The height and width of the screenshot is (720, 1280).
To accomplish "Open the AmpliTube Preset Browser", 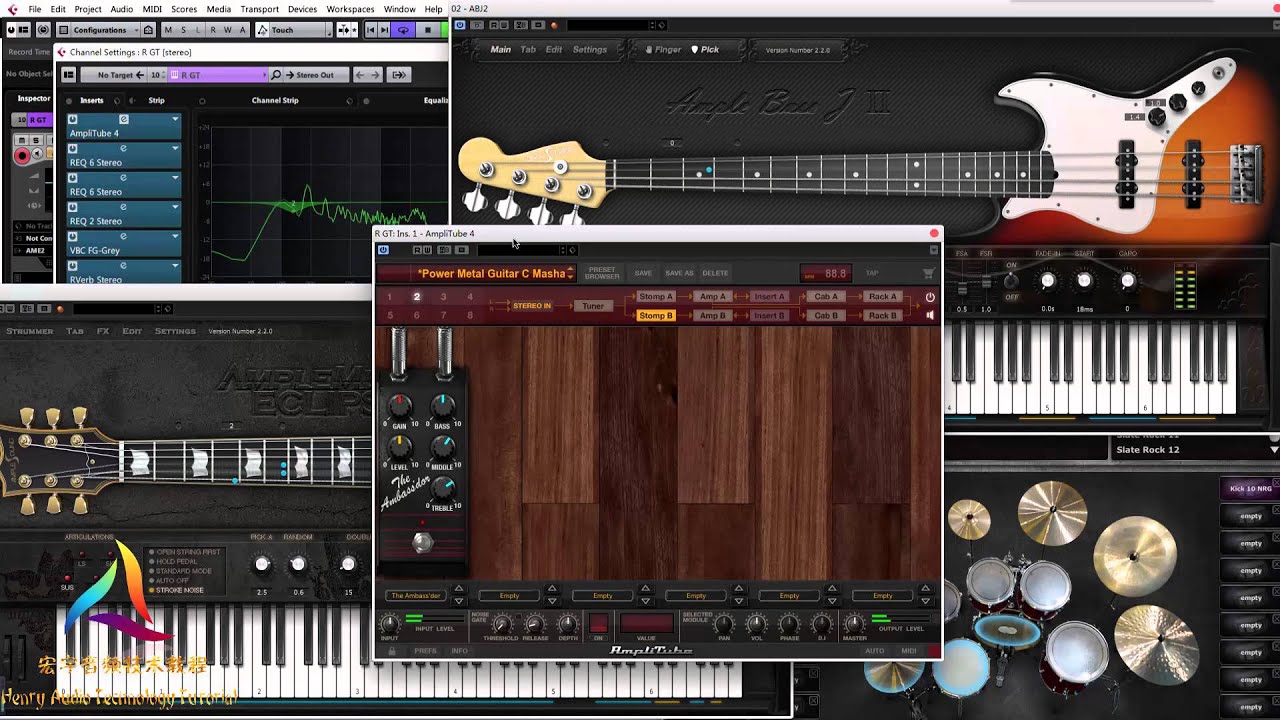I will tap(602, 272).
